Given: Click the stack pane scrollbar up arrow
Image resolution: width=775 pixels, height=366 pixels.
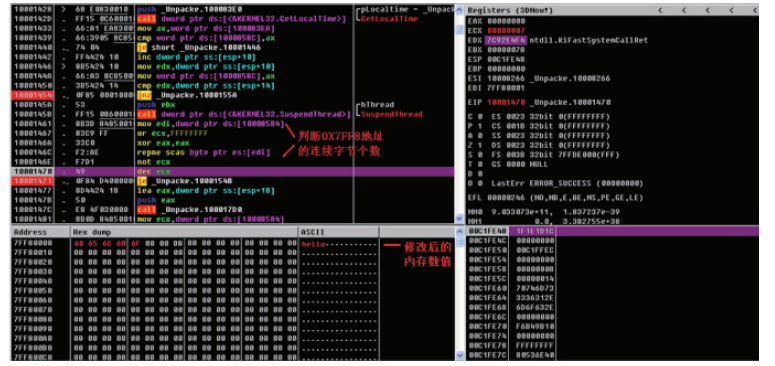Looking at the screenshot, I should (461, 232).
